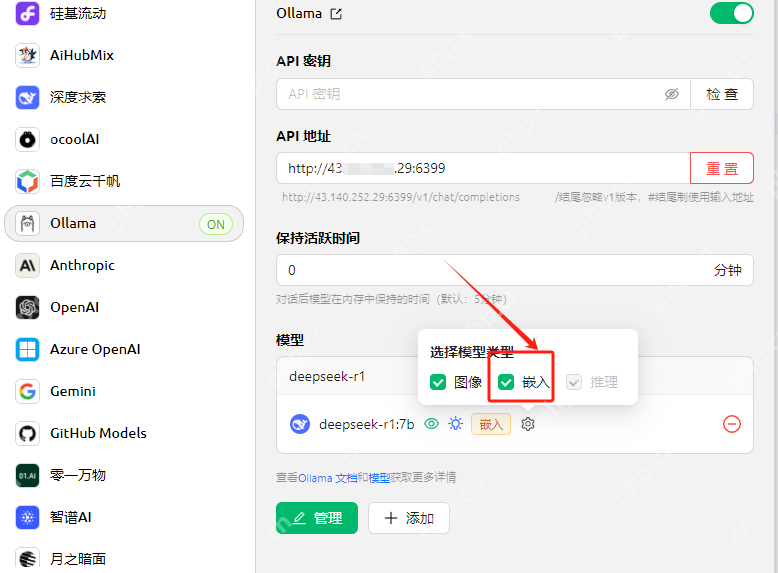
Task: Click the OpenAI swirl logo icon
Action: coord(27,308)
